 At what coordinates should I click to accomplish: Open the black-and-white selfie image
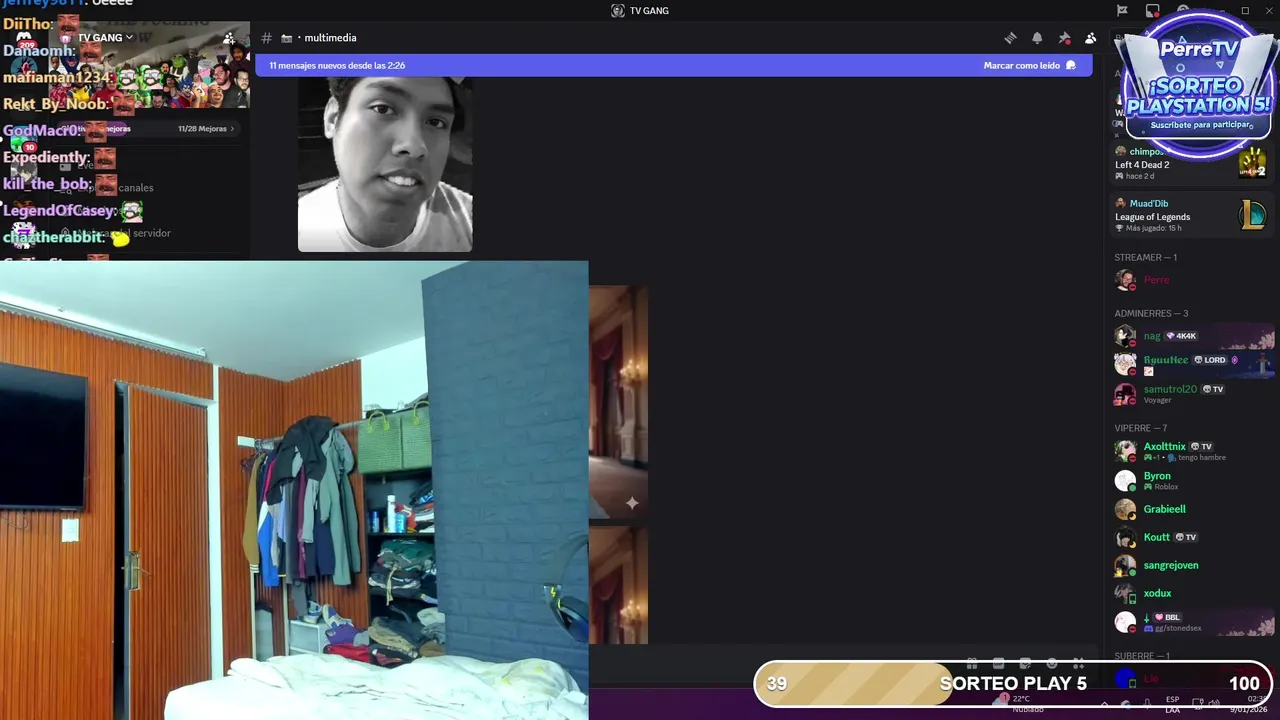point(385,164)
